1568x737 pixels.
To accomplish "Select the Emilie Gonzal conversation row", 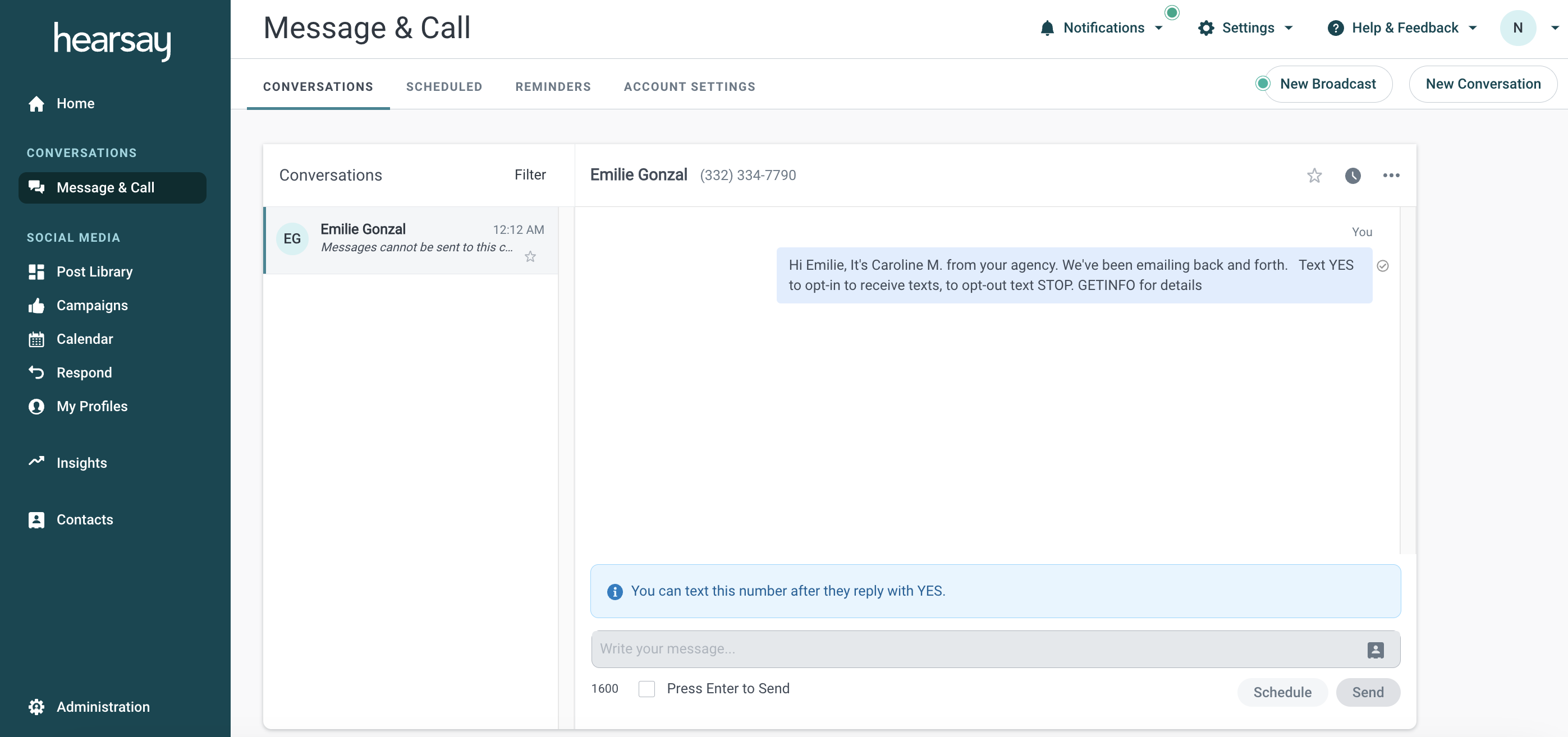I will pos(411,241).
